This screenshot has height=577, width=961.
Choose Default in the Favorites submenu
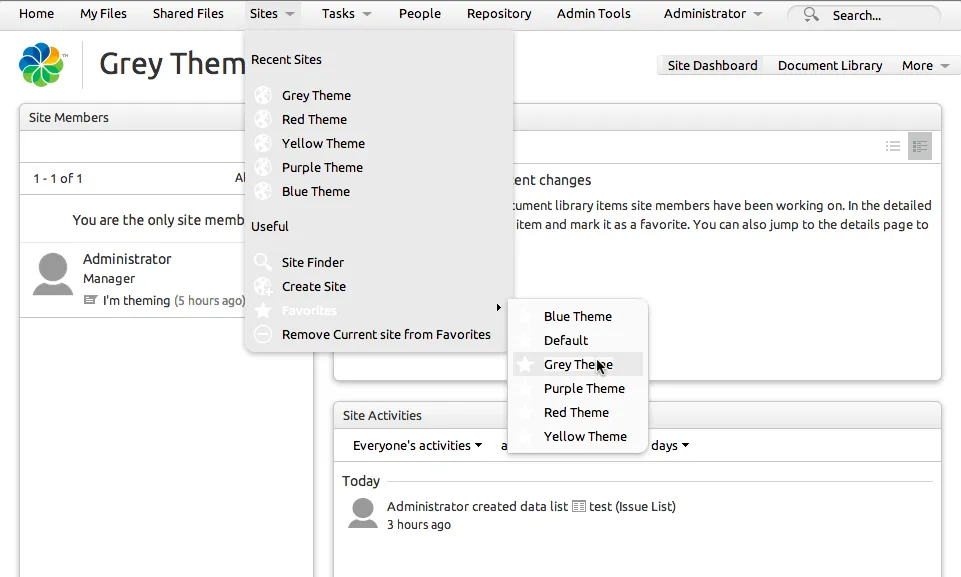(566, 340)
